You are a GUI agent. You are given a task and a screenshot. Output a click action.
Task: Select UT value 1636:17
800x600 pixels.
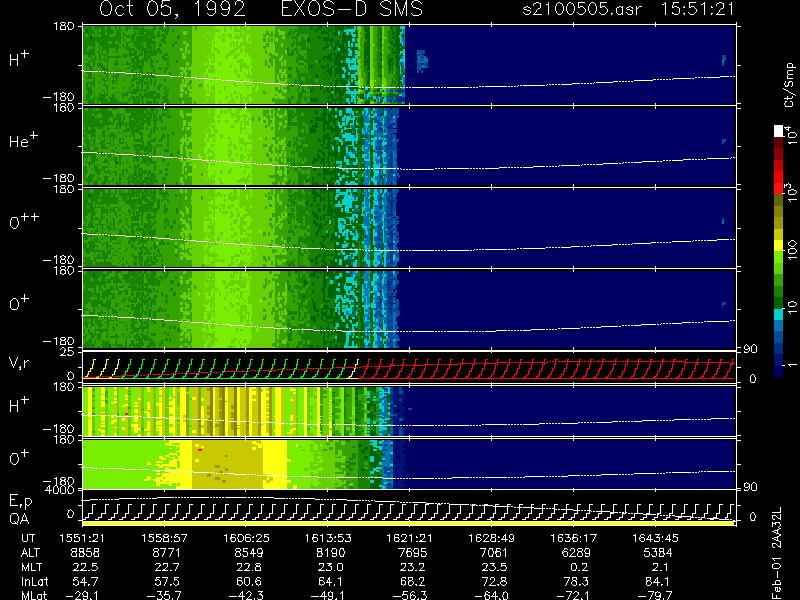pos(573,538)
